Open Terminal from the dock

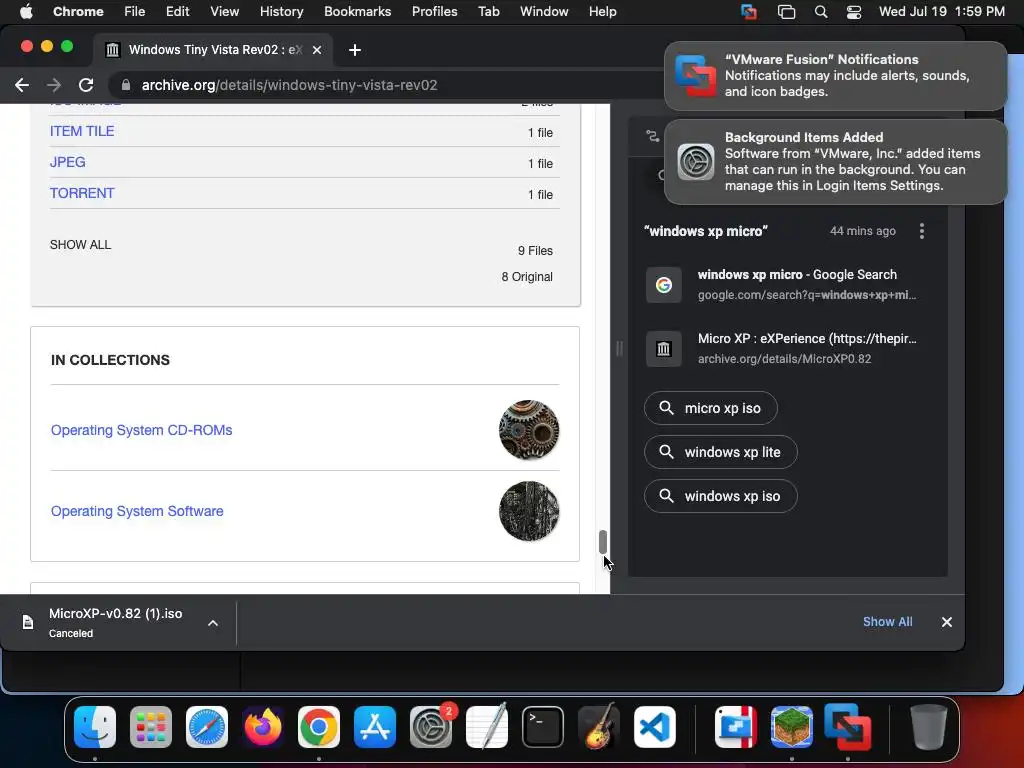(543, 727)
